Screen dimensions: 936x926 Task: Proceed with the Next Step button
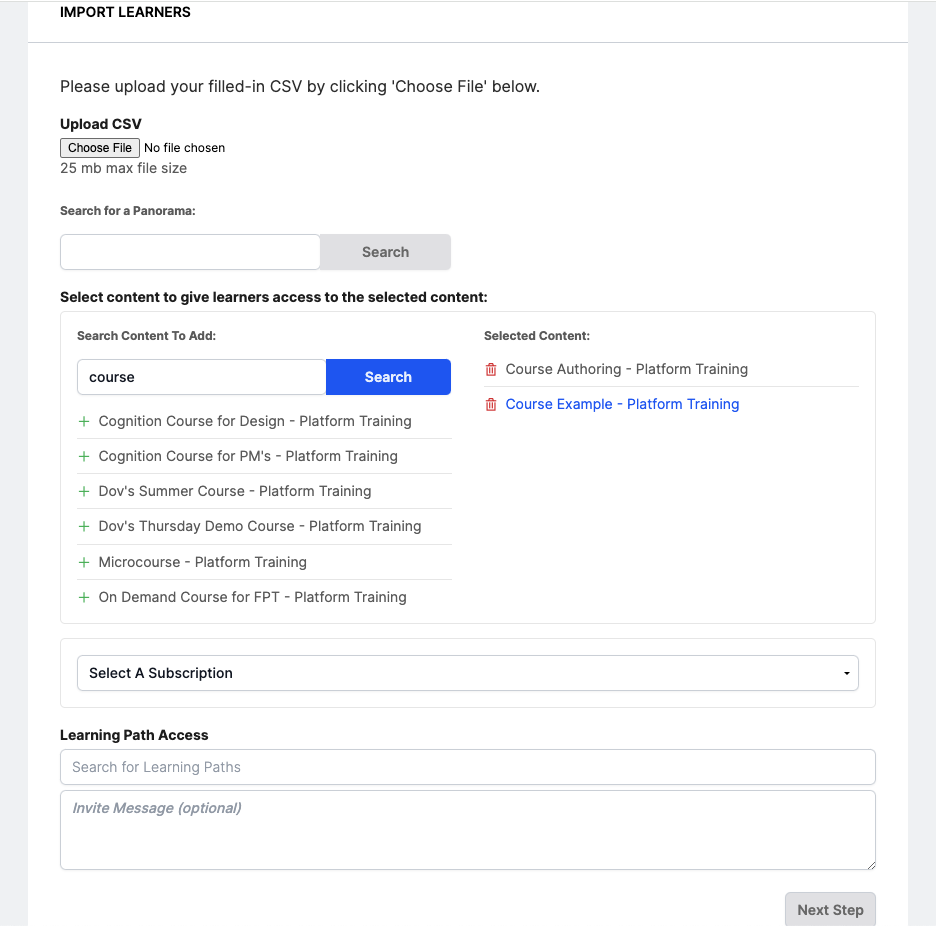click(x=830, y=910)
